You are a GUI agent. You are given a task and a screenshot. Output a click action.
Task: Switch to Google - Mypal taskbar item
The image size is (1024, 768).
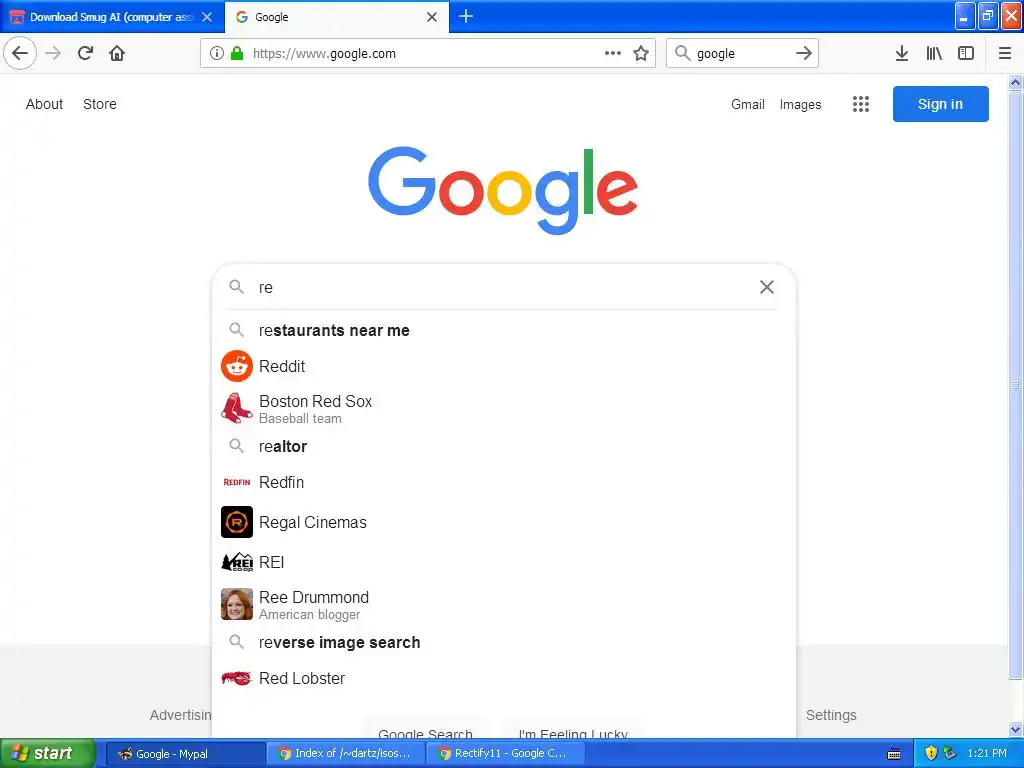(185, 754)
